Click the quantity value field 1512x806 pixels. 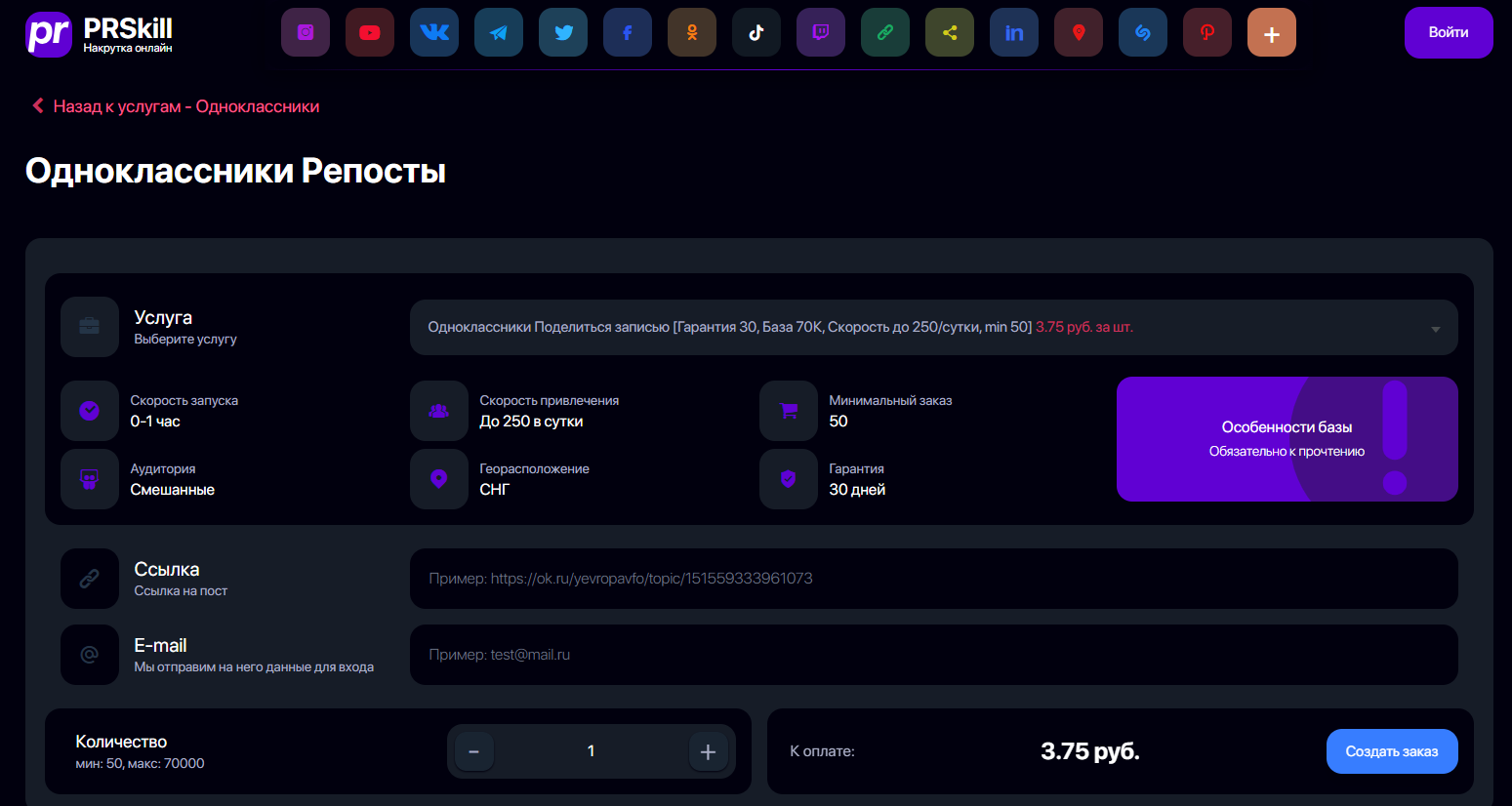coord(592,751)
